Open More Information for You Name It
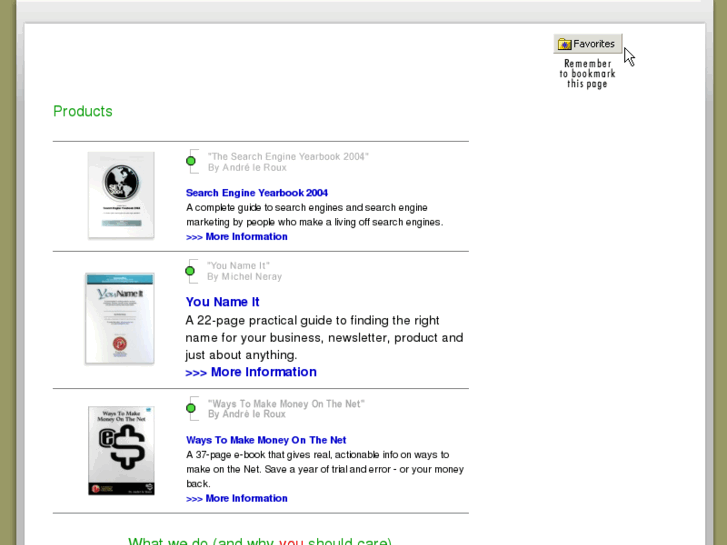 (x=251, y=372)
